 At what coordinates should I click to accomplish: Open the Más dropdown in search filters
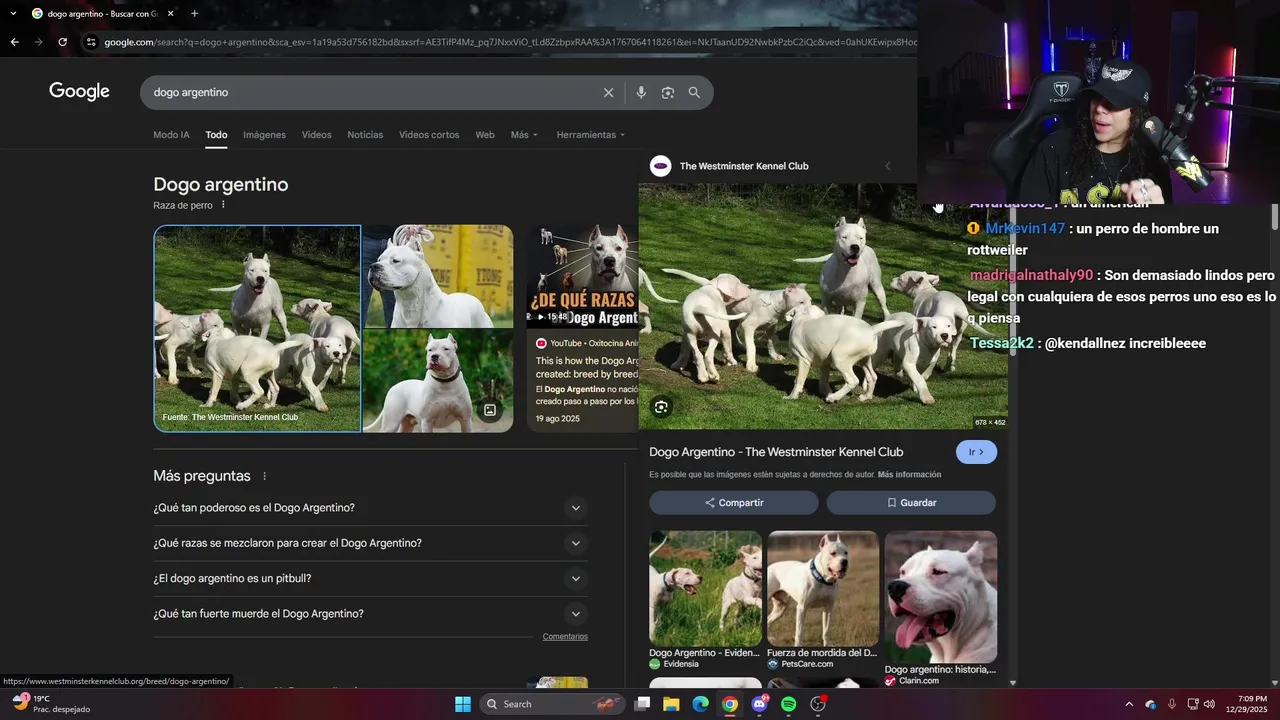click(x=524, y=135)
